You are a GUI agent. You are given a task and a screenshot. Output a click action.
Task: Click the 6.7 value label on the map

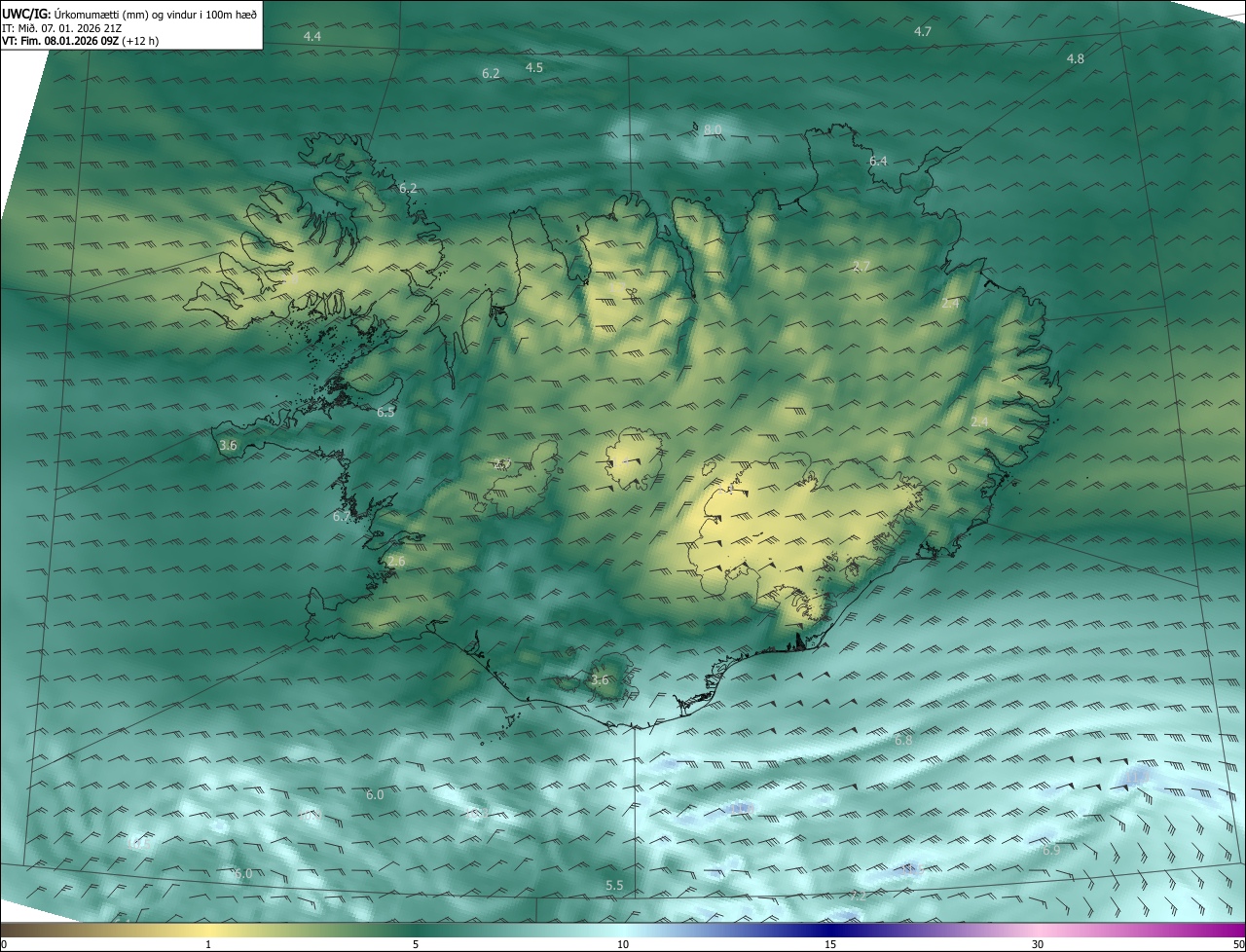341,516
